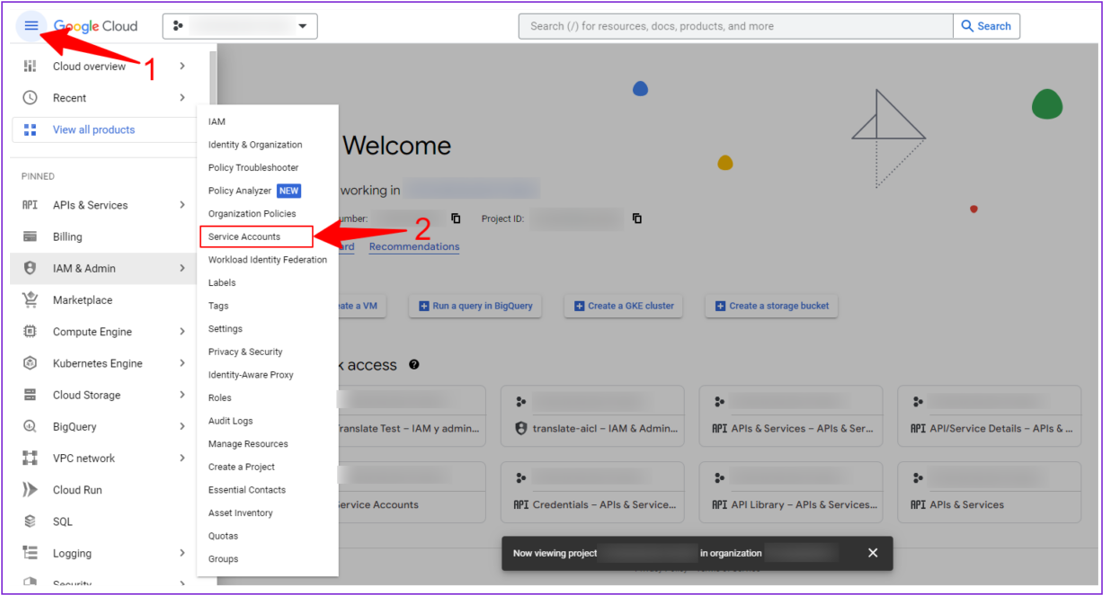Open Settings in the IAM submenu
Viewport: 1103px width, 595px height.
pos(225,328)
